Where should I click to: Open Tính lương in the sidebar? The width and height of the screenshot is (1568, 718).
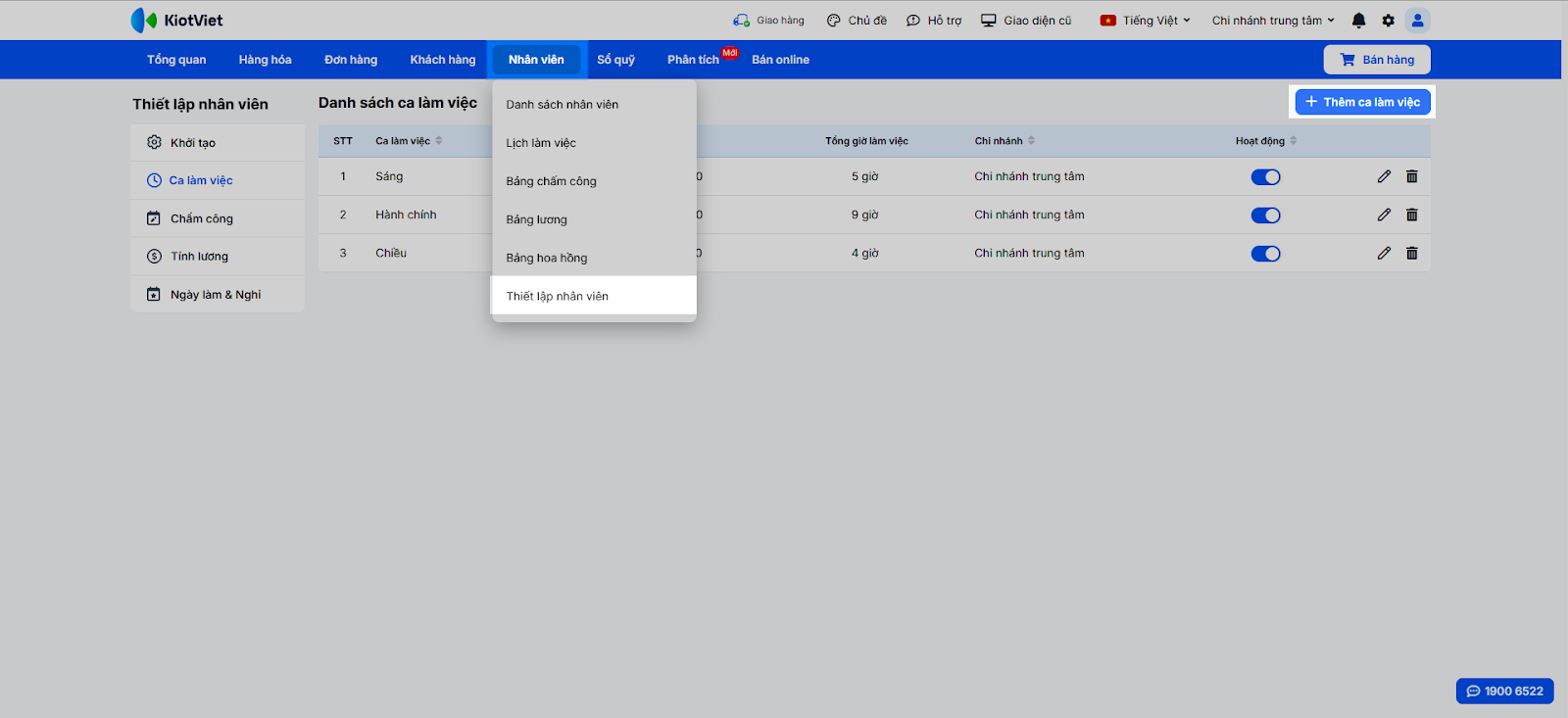pyautogui.click(x=218, y=257)
